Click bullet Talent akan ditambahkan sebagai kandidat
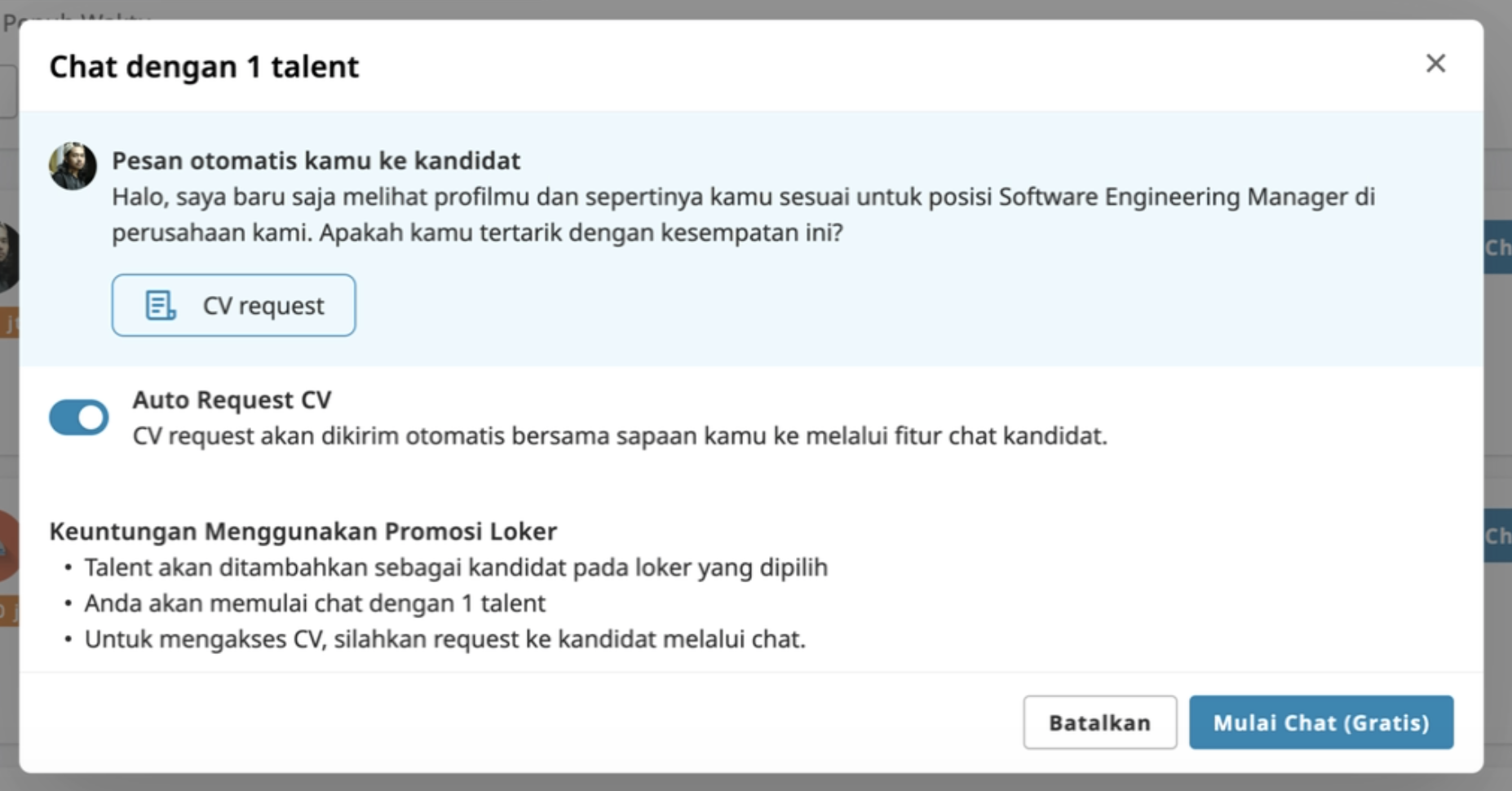 pyautogui.click(x=456, y=568)
